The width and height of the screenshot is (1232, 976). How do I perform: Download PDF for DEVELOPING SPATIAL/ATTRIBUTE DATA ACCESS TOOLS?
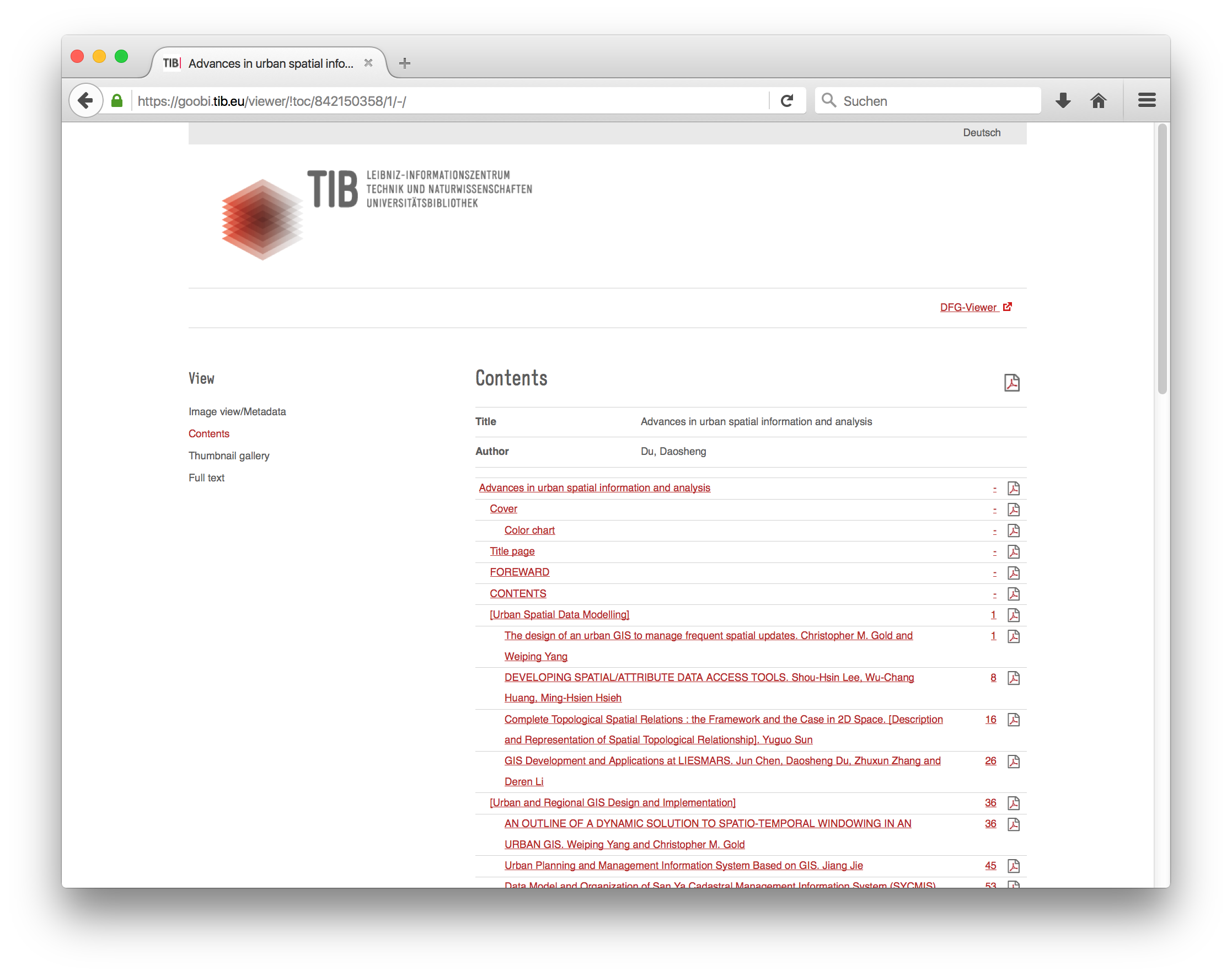(1013, 678)
